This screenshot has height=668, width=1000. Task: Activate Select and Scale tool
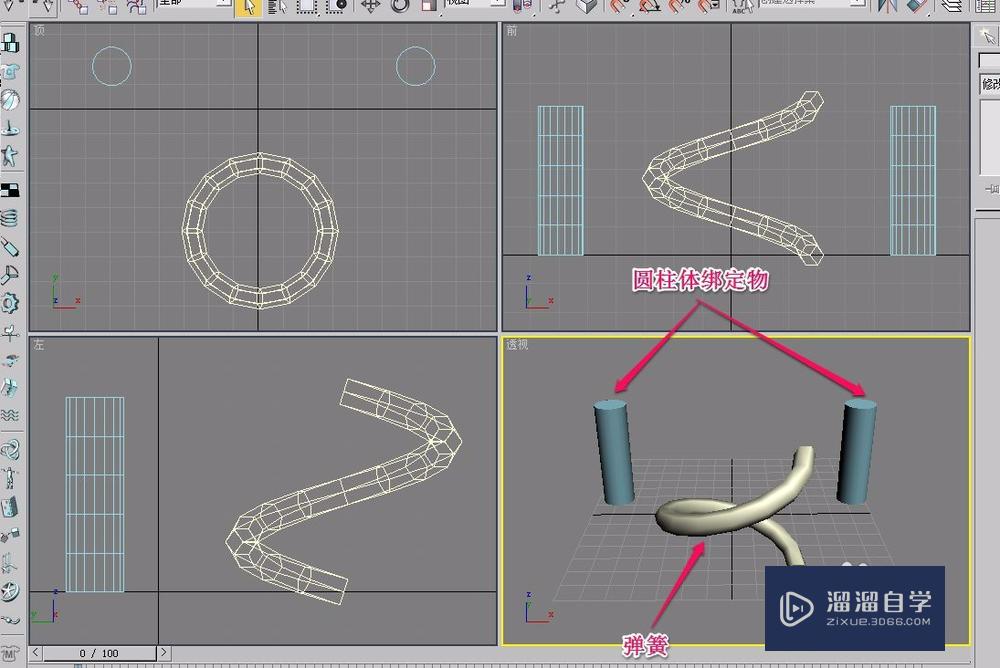(429, 6)
